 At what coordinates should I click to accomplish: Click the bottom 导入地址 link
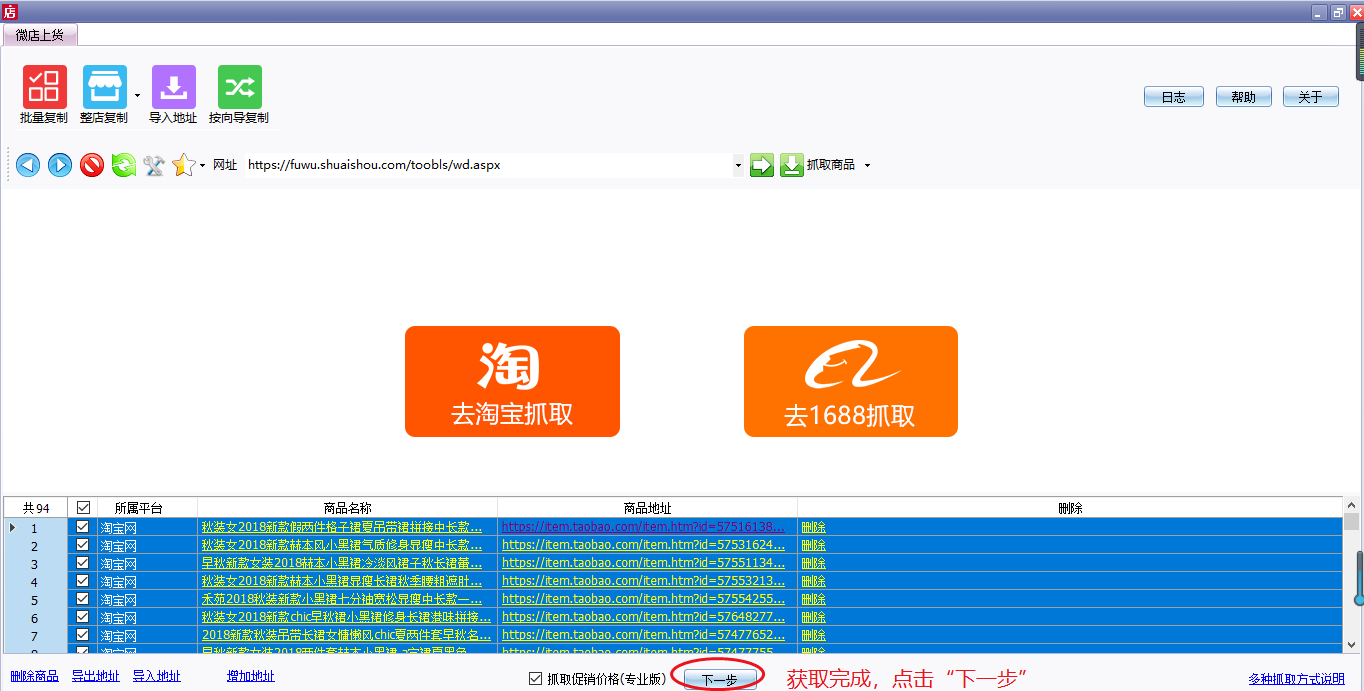(157, 677)
